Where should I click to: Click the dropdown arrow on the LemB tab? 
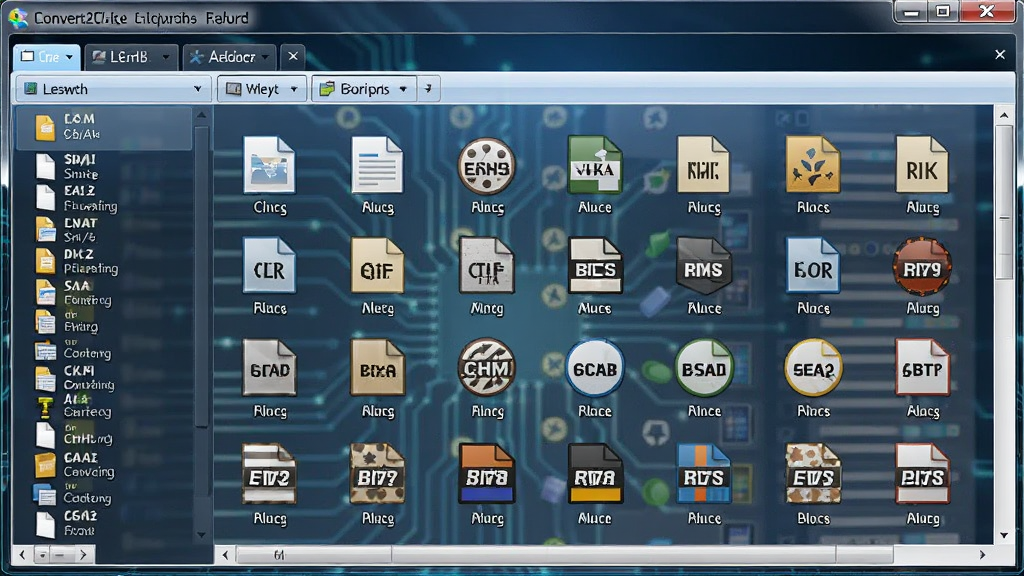coord(166,57)
